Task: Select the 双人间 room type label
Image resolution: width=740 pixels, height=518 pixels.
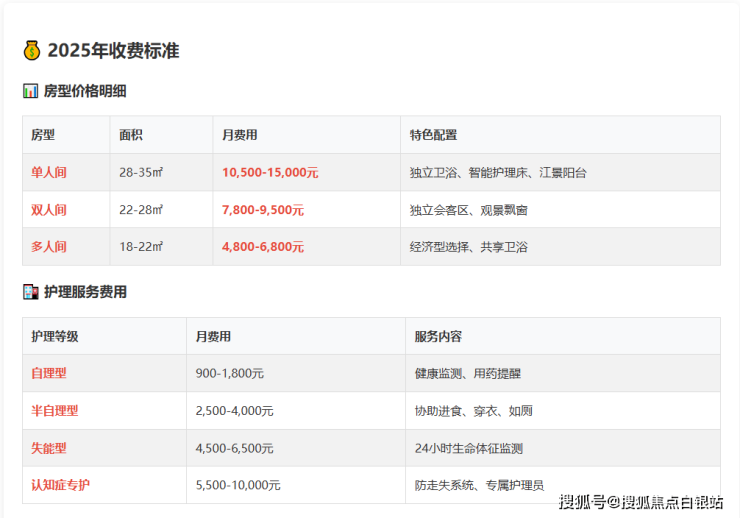Action: [x=49, y=210]
